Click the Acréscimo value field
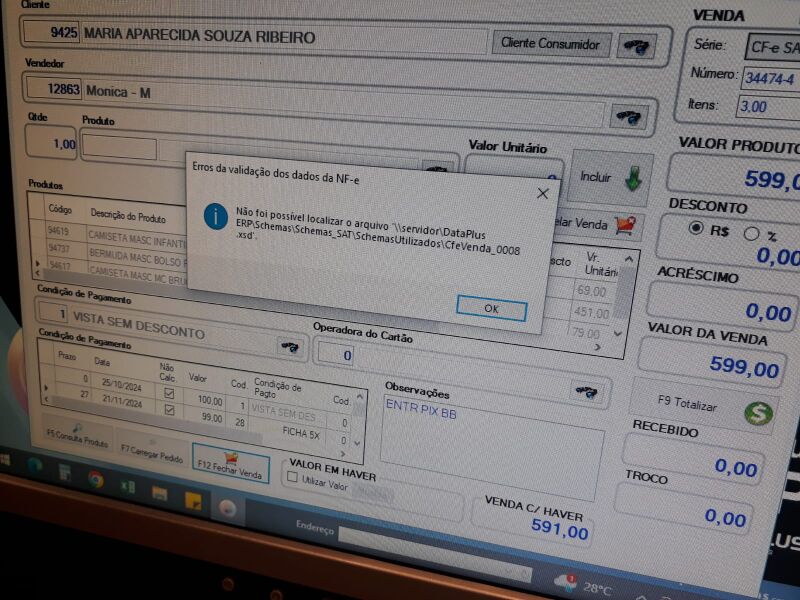800x600 pixels. click(x=722, y=304)
